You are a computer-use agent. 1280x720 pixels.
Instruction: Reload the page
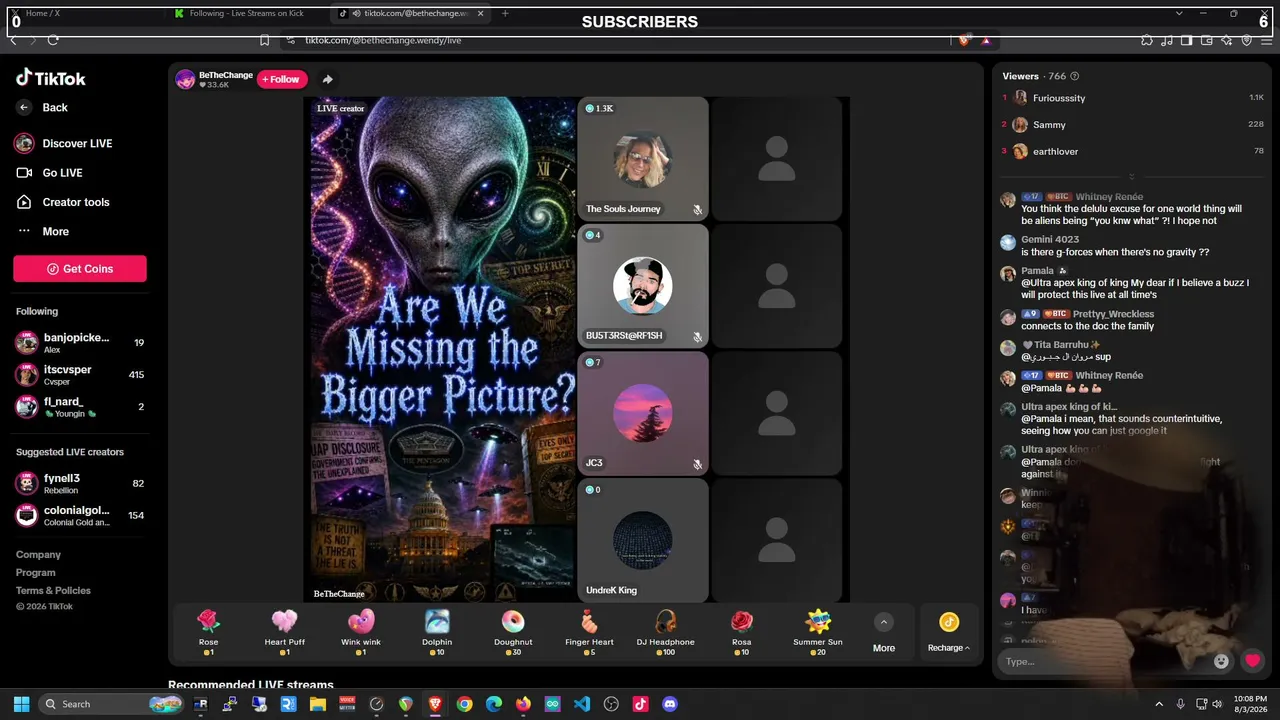[53, 40]
